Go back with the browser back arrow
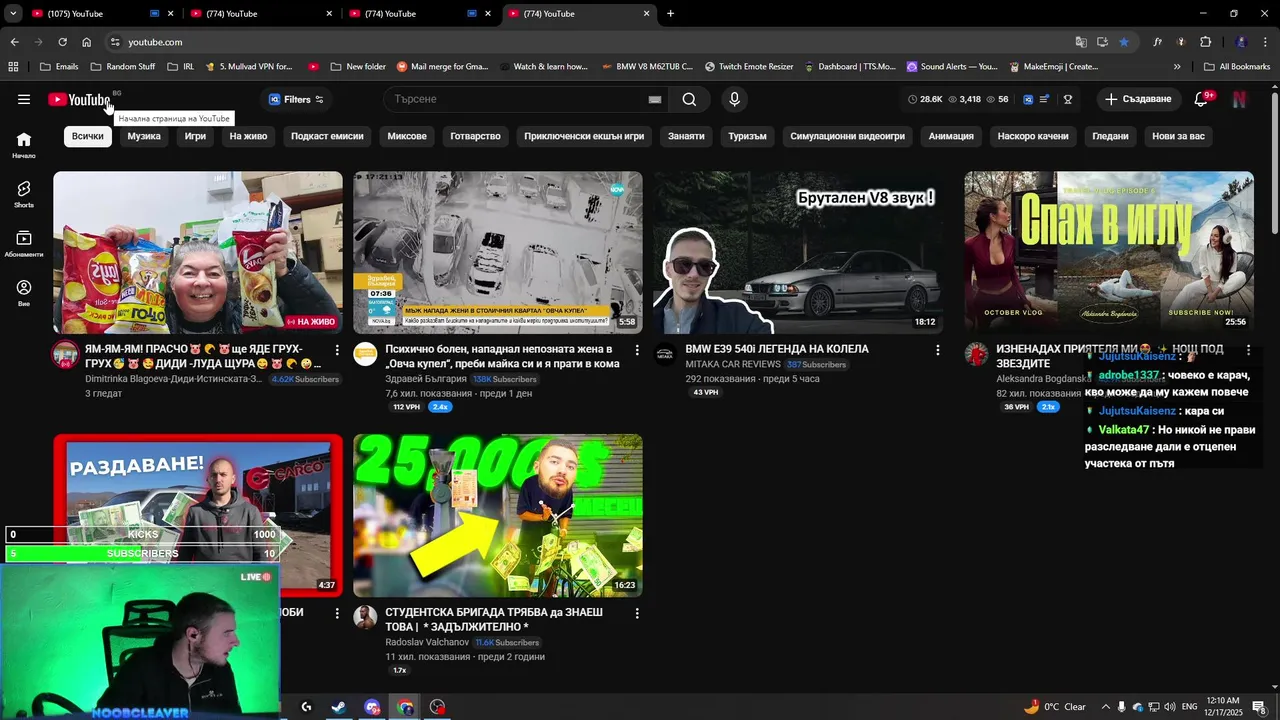The width and height of the screenshot is (1280, 720). click(14, 42)
